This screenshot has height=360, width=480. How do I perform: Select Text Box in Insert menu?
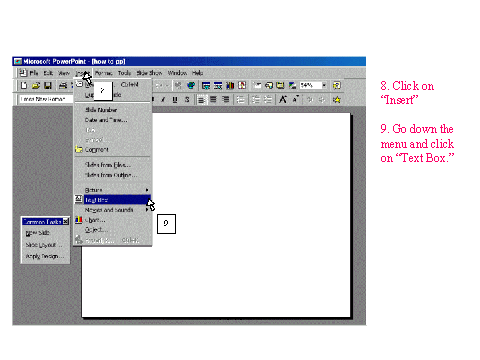click(x=112, y=200)
